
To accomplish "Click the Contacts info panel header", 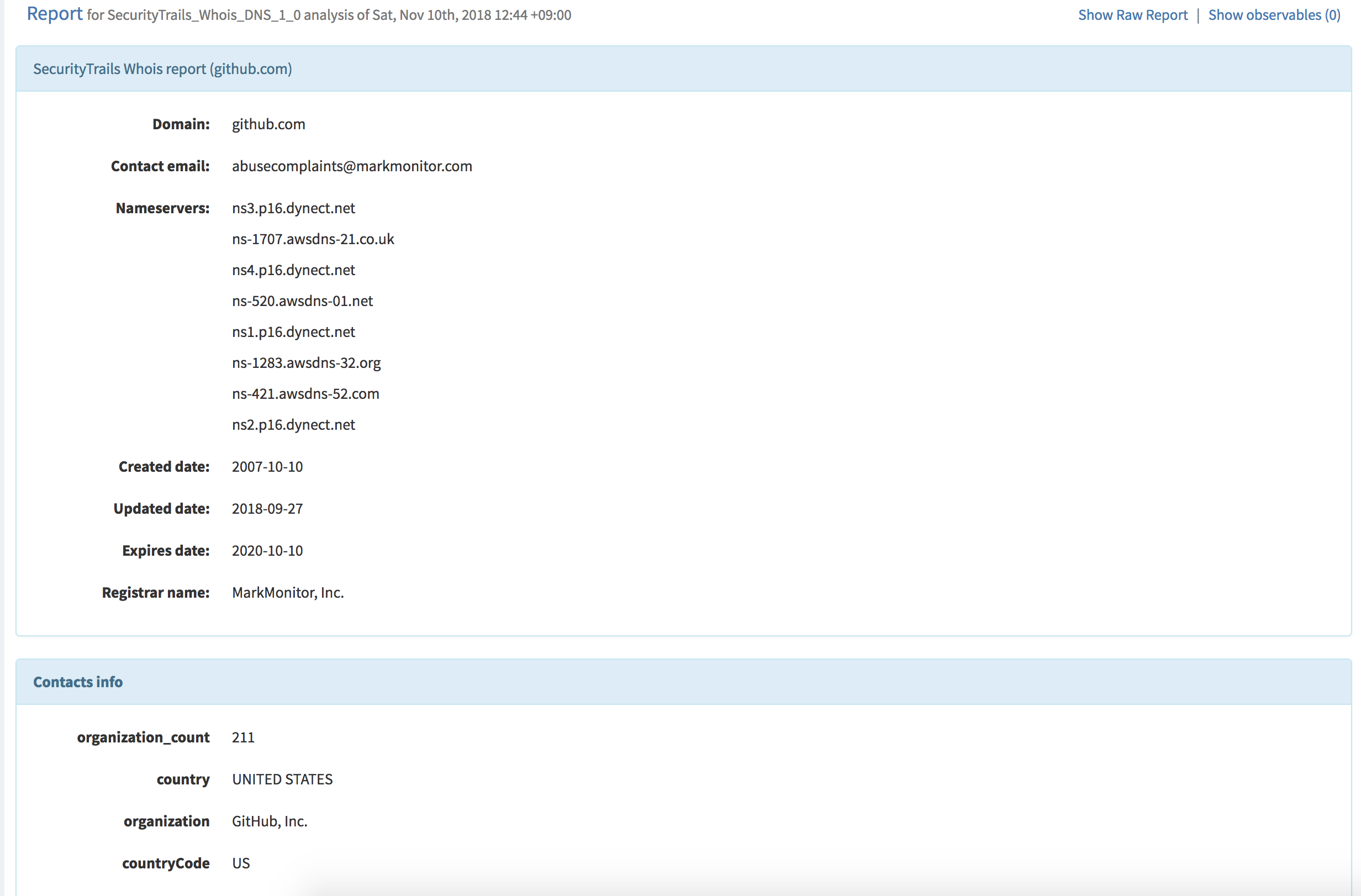I will 78,682.
